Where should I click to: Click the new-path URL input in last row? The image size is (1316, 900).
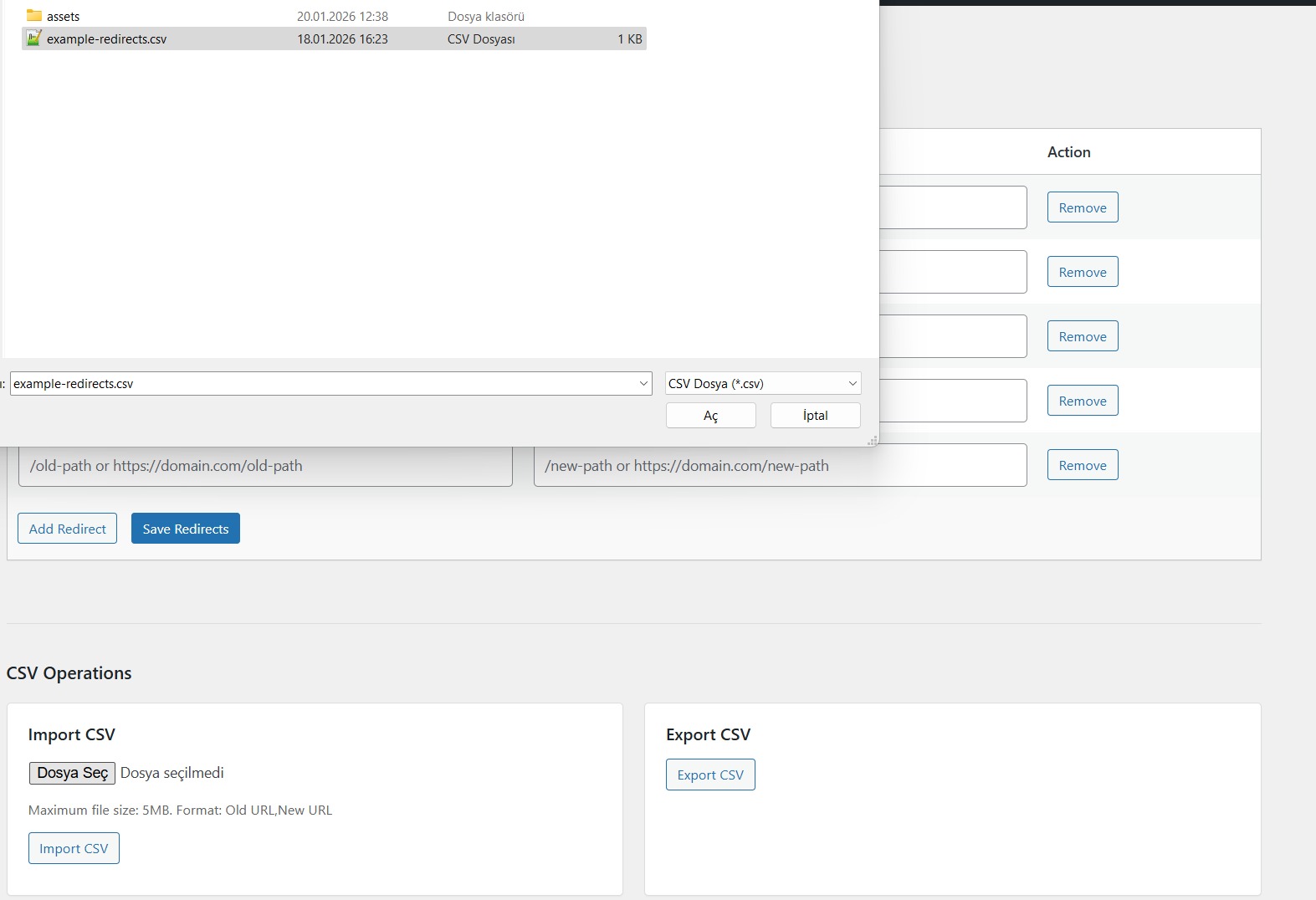(781, 465)
